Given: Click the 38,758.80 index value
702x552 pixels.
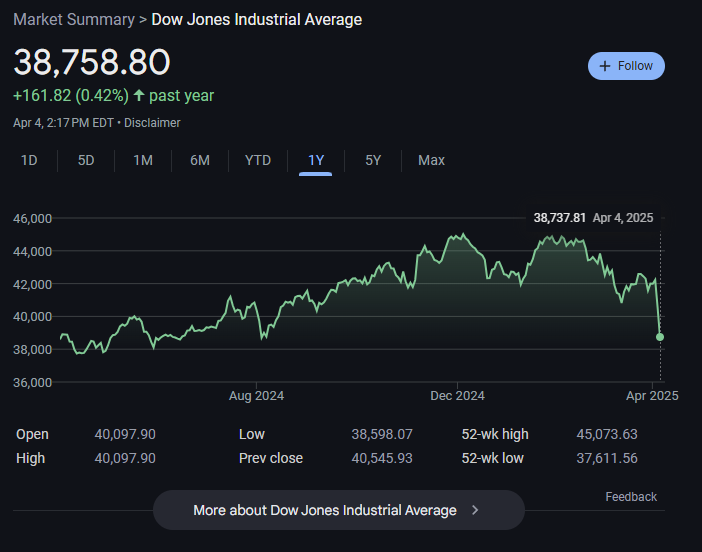Looking at the screenshot, I should pos(92,62).
